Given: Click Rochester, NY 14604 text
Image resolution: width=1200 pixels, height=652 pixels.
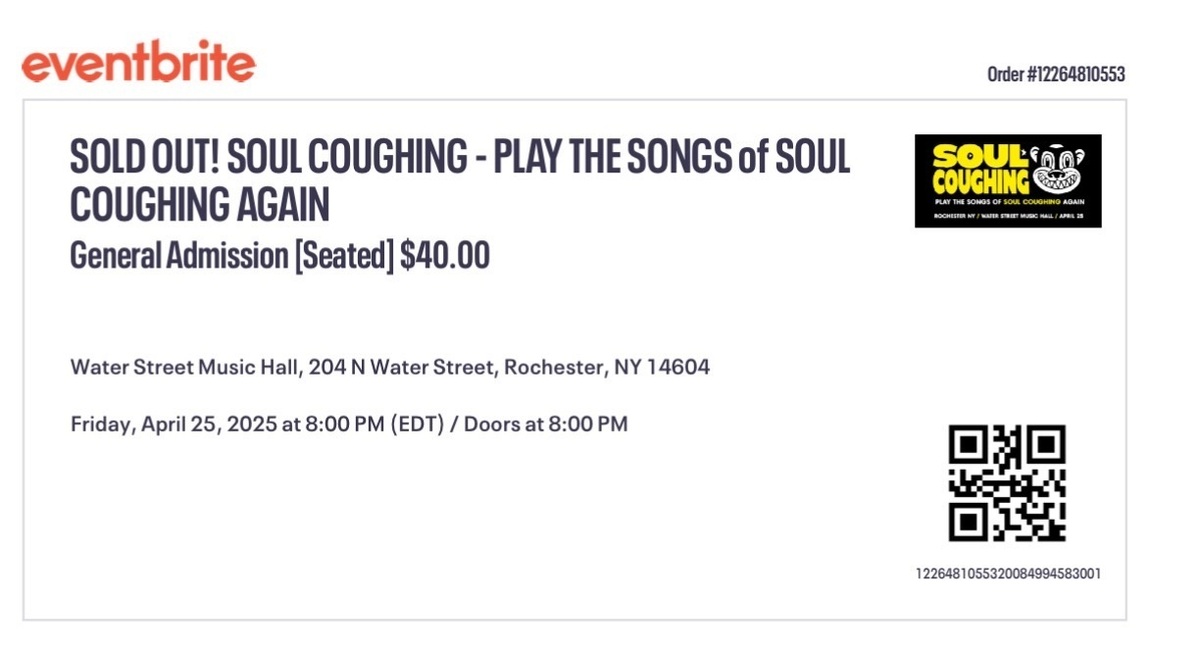Looking at the screenshot, I should (x=607, y=367).
